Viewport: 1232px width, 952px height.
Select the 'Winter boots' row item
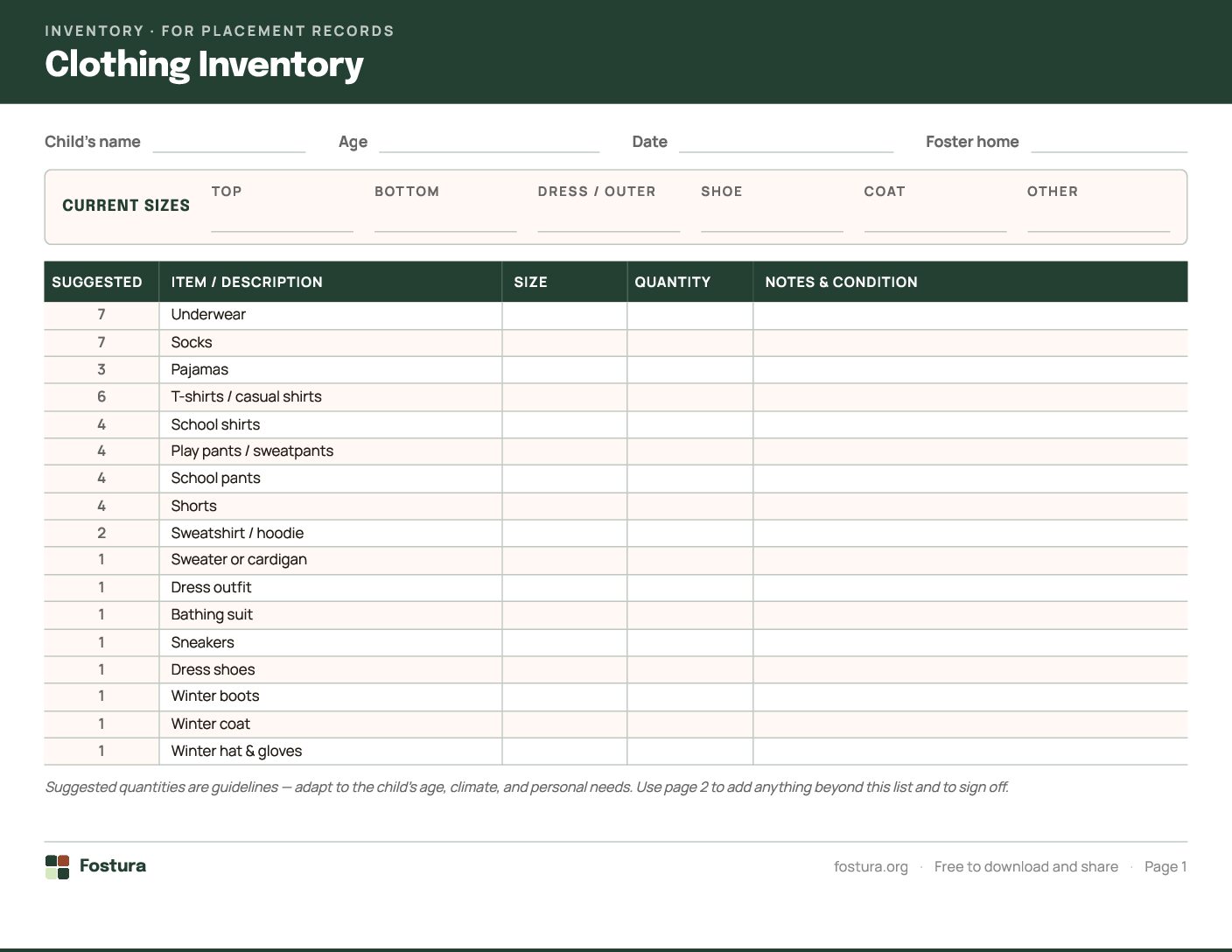pos(215,696)
